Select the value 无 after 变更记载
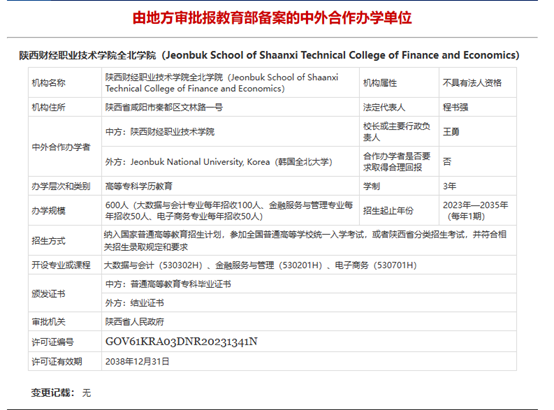The image size is (554, 410). (87, 393)
